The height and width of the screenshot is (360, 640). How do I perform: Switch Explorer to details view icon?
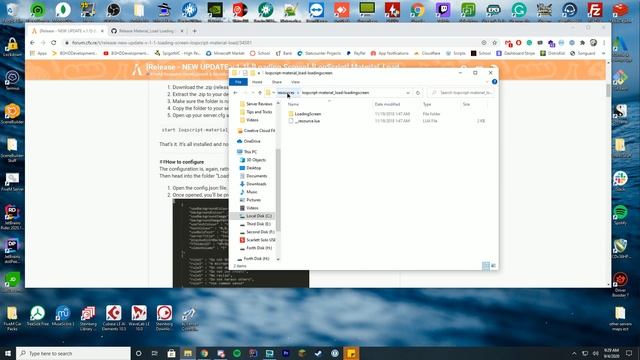click(486, 266)
